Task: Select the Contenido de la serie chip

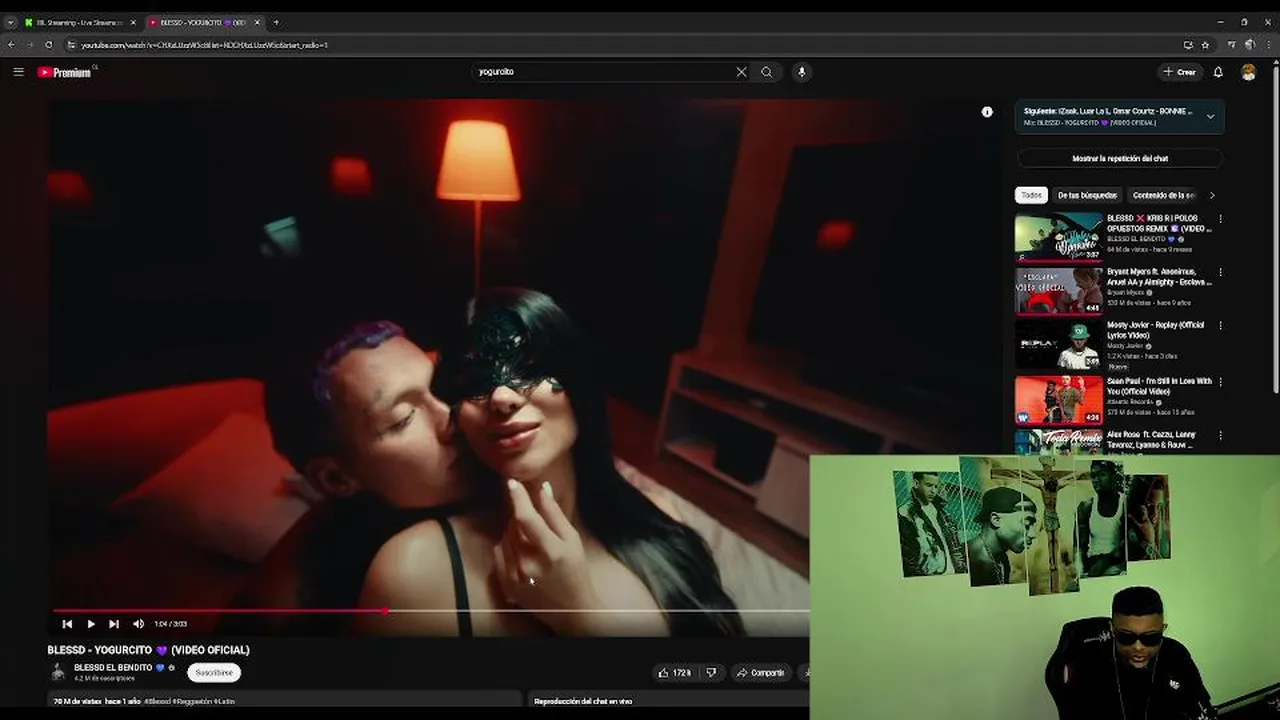Action: click(1164, 195)
